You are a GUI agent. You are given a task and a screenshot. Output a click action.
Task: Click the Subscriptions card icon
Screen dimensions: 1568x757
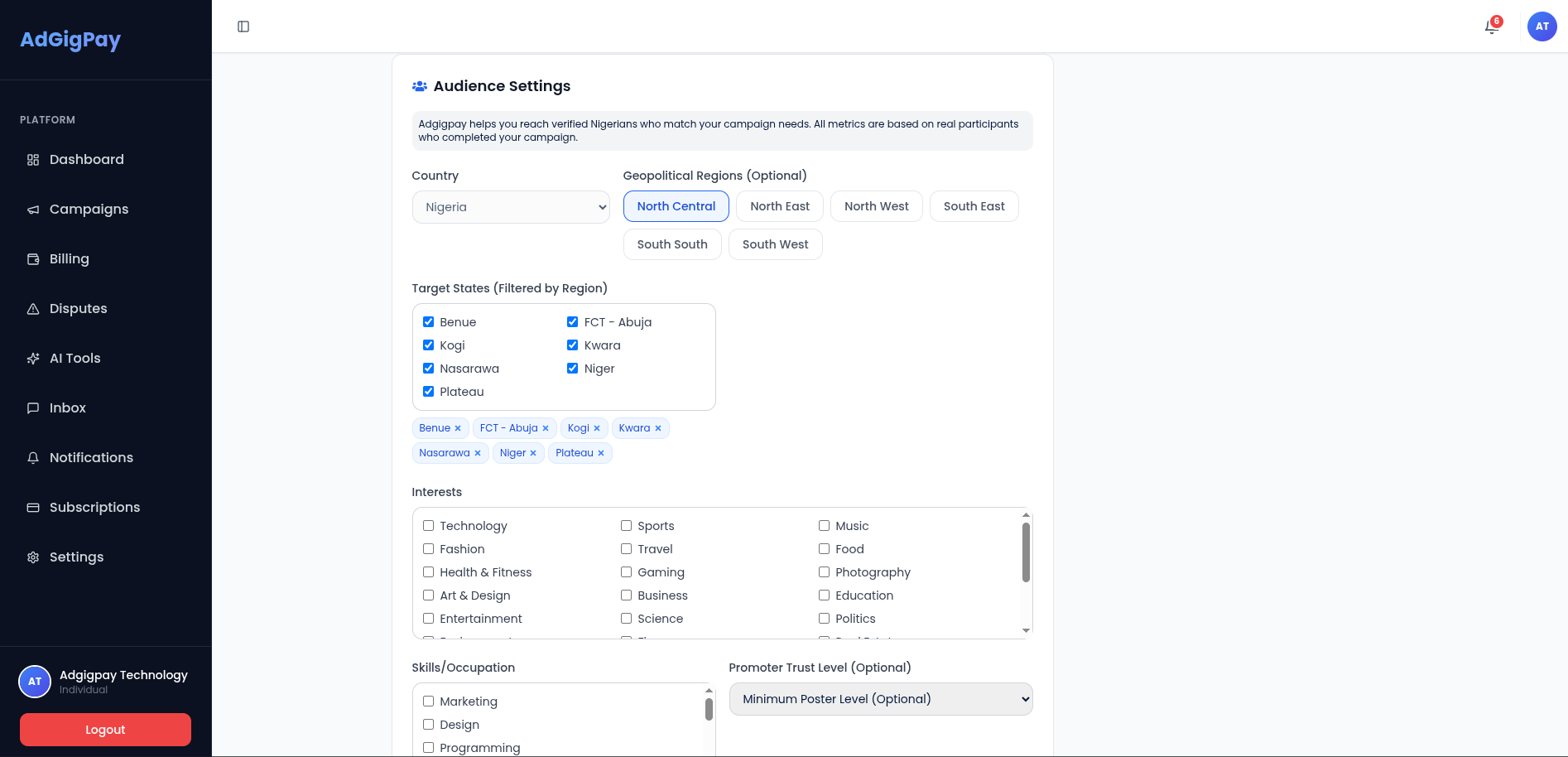[x=33, y=508]
